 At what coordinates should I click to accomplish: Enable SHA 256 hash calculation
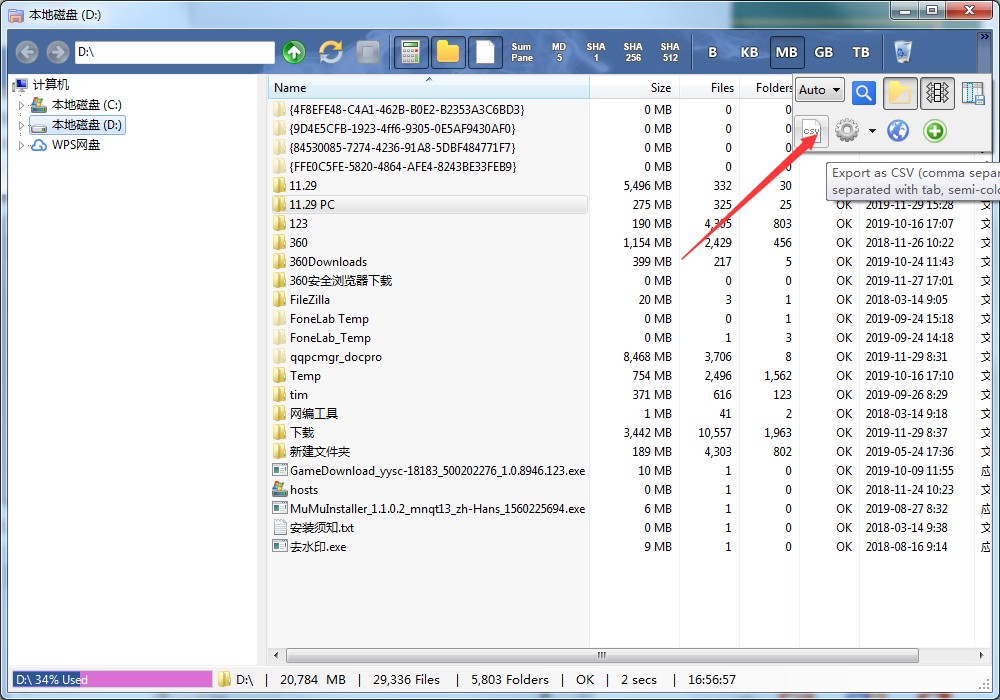pyautogui.click(x=633, y=52)
